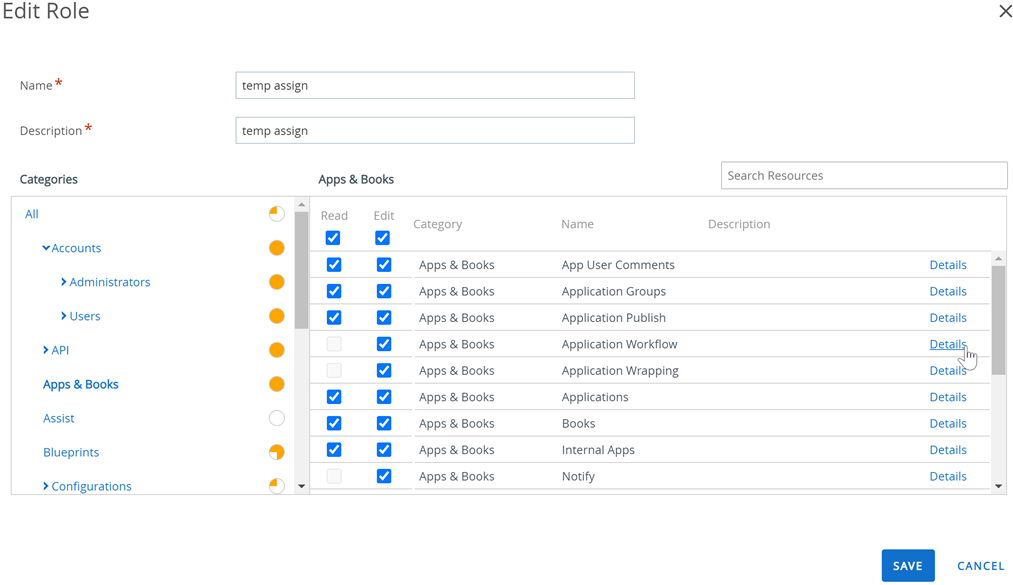Viewport: 1013px width, 585px height.
Task: Open Details for Application Publish
Action: [948, 318]
